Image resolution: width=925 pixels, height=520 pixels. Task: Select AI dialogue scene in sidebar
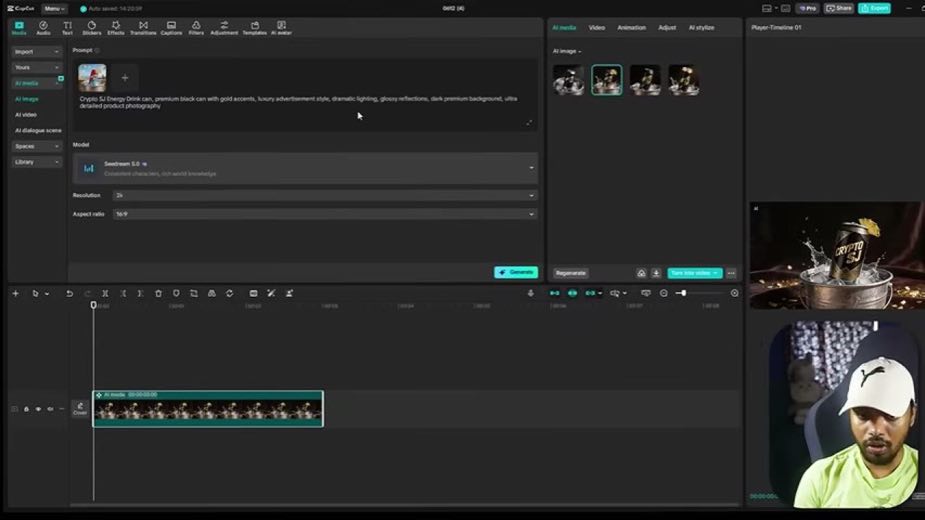coord(38,130)
